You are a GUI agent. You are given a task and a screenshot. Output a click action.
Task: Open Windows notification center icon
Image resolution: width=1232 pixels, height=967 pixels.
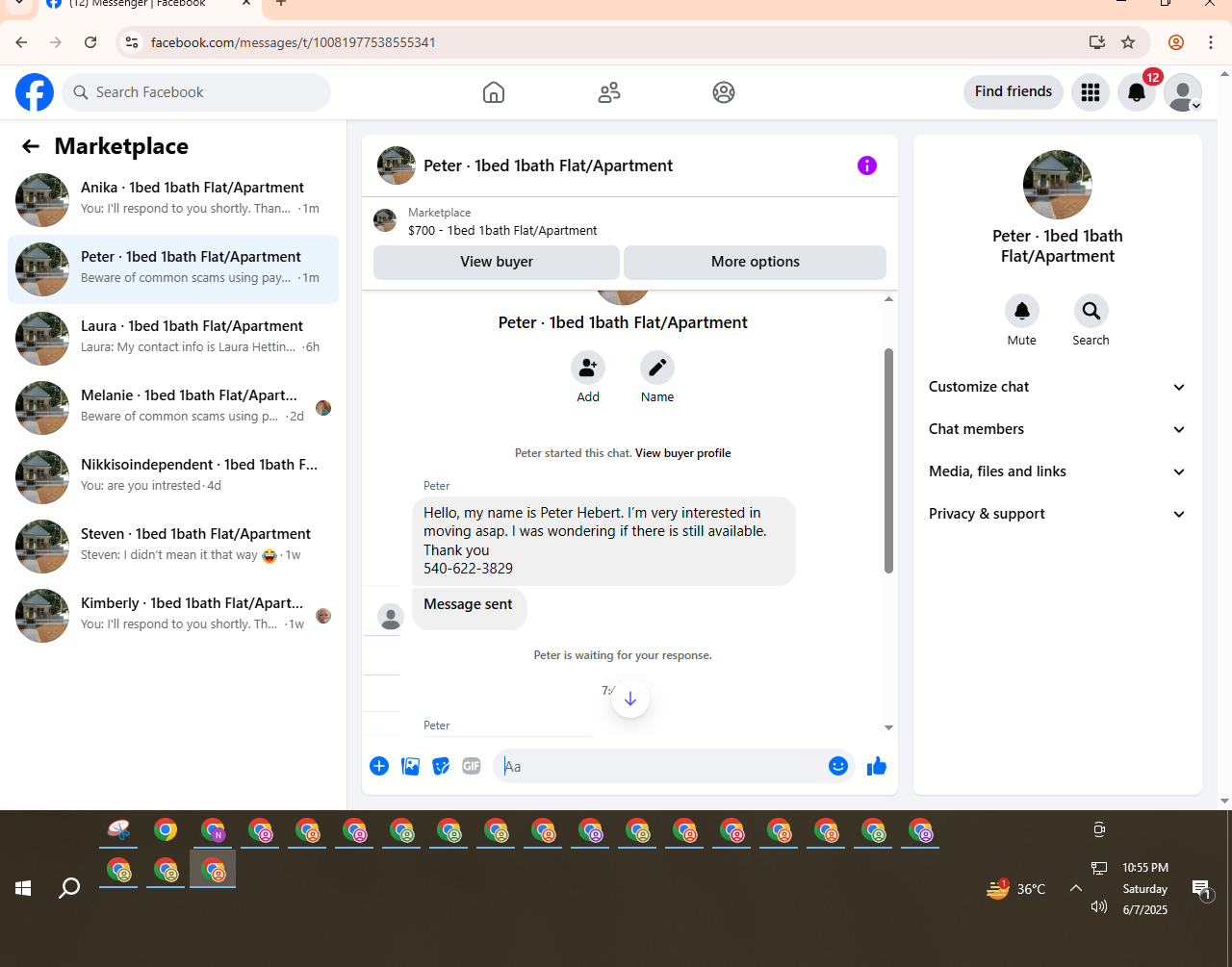tap(1201, 888)
